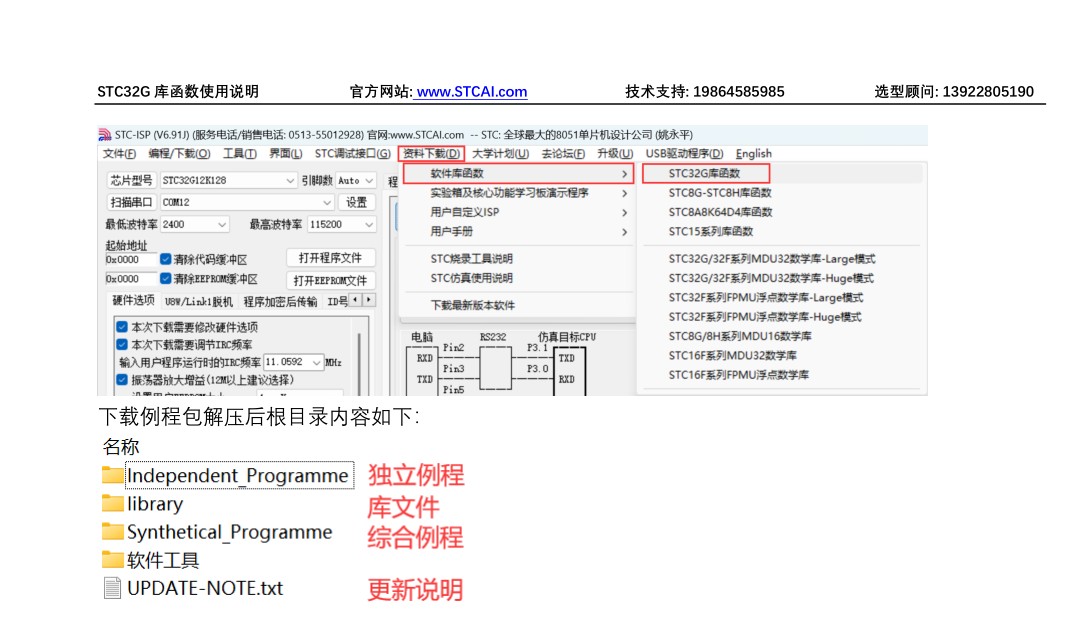The height and width of the screenshot is (630, 1079).
Task: Uncheck 本次下载需要修改硬件选项
Action: [122, 327]
